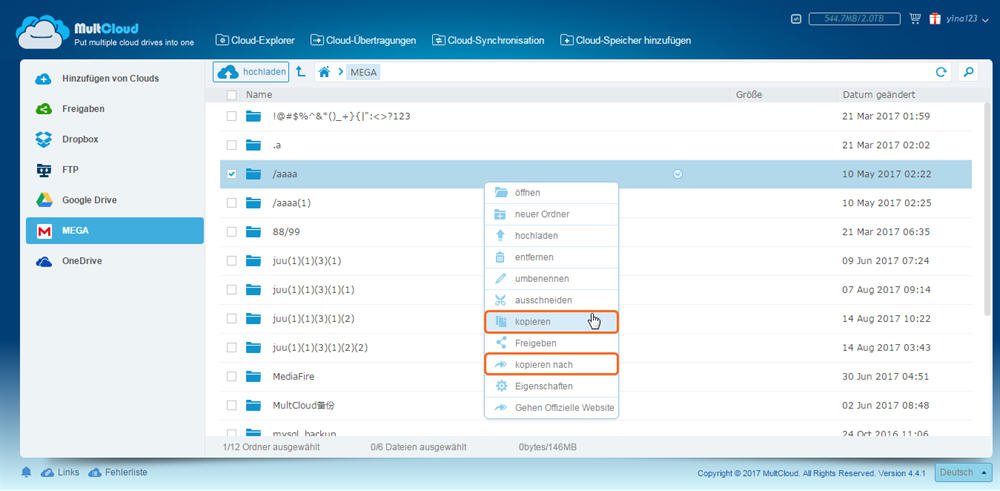The height and width of the screenshot is (491, 1000).
Task: Sort by Größe column header
Action: click(x=749, y=94)
